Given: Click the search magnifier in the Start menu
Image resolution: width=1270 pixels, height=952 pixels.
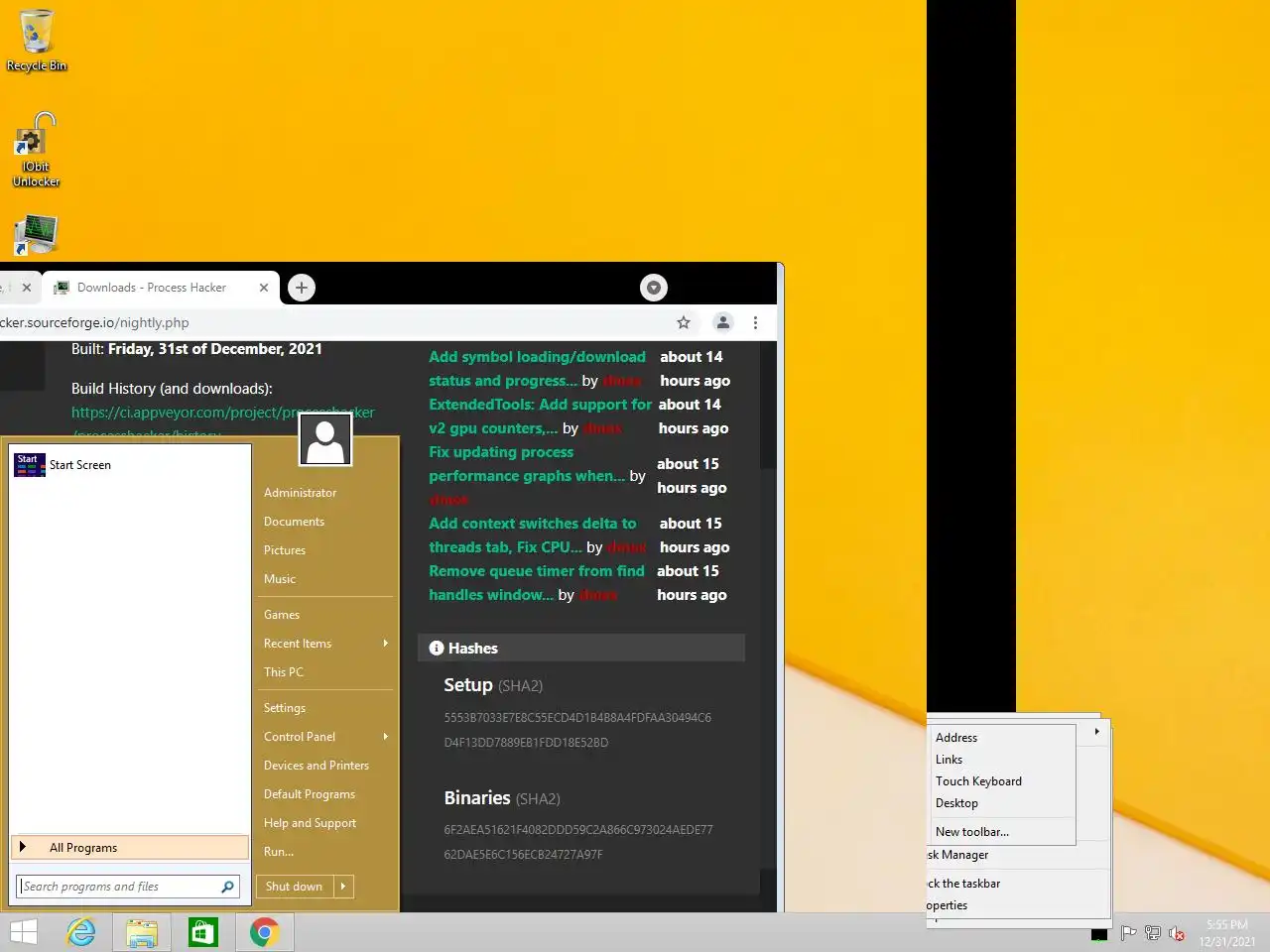Looking at the screenshot, I should pyautogui.click(x=227, y=887).
